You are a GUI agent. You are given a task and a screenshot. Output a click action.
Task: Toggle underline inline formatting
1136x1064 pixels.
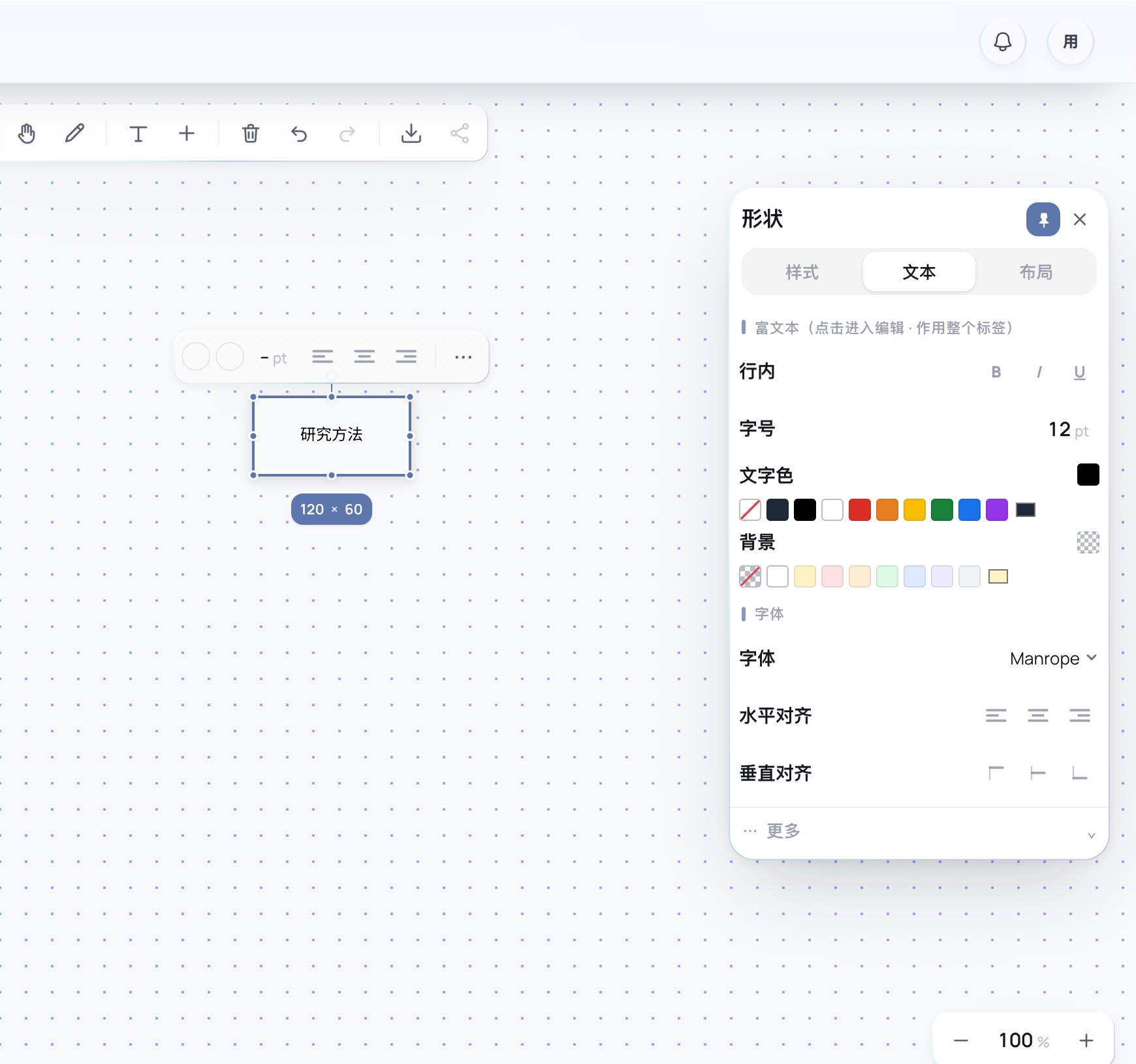[1080, 372]
